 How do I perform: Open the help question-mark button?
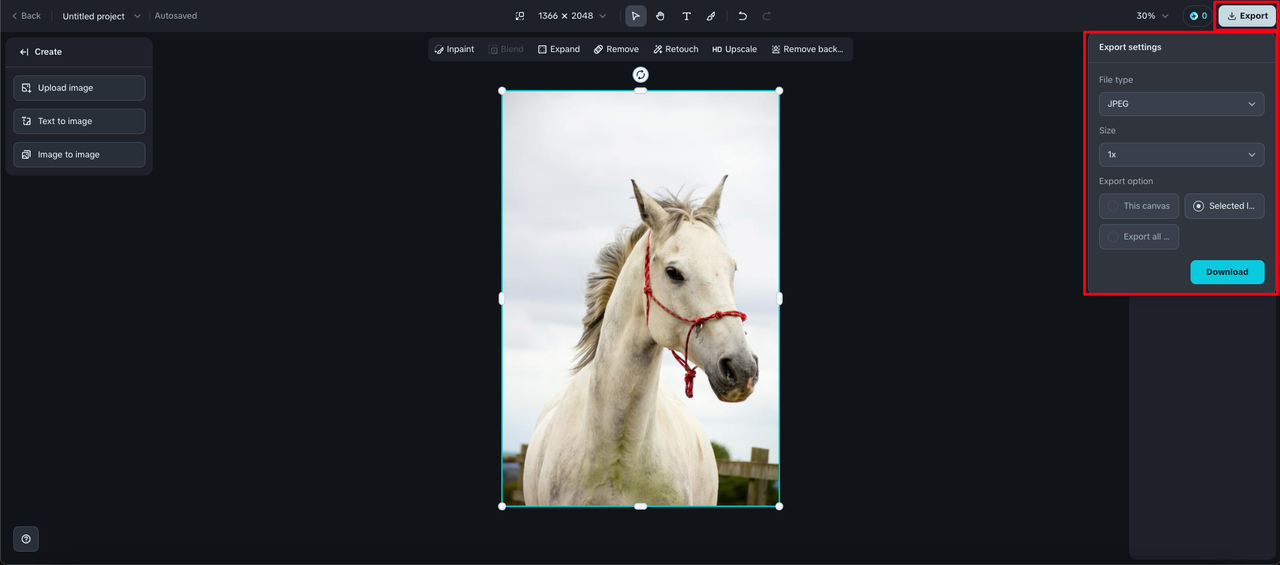click(x=26, y=539)
